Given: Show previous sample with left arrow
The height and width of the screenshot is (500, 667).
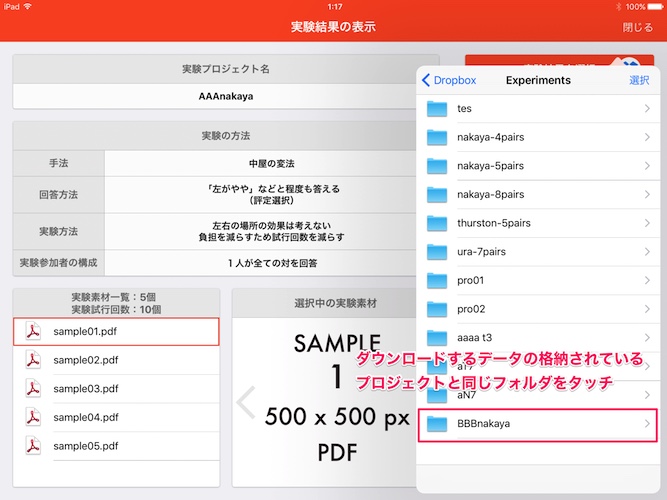Looking at the screenshot, I should [246, 402].
